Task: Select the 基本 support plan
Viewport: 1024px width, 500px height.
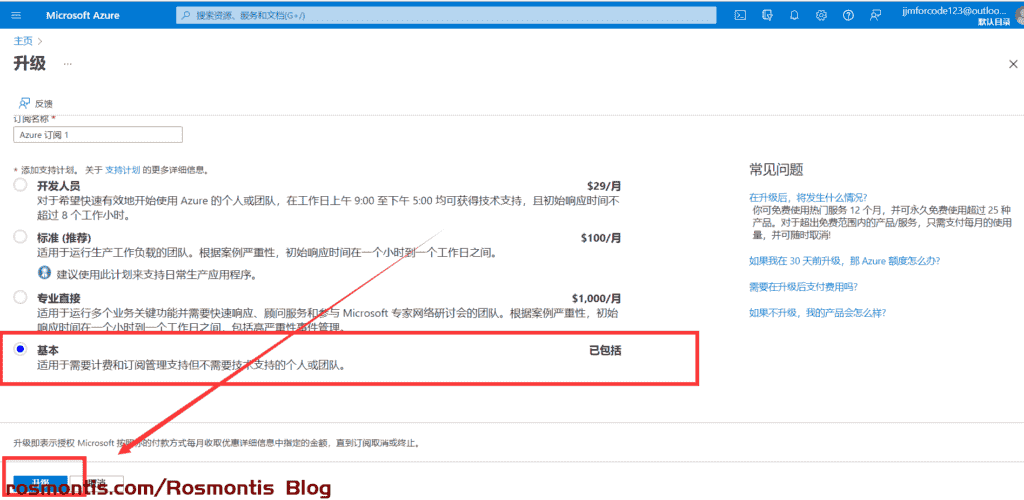Action: pos(20,350)
